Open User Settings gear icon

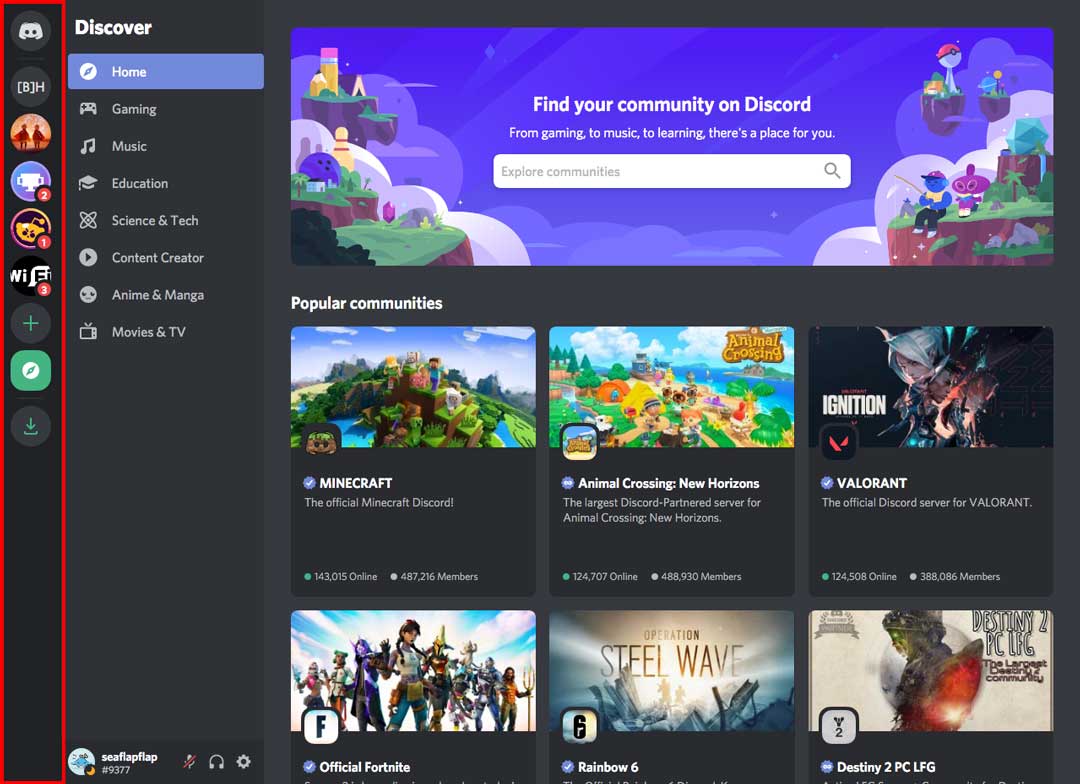point(243,762)
